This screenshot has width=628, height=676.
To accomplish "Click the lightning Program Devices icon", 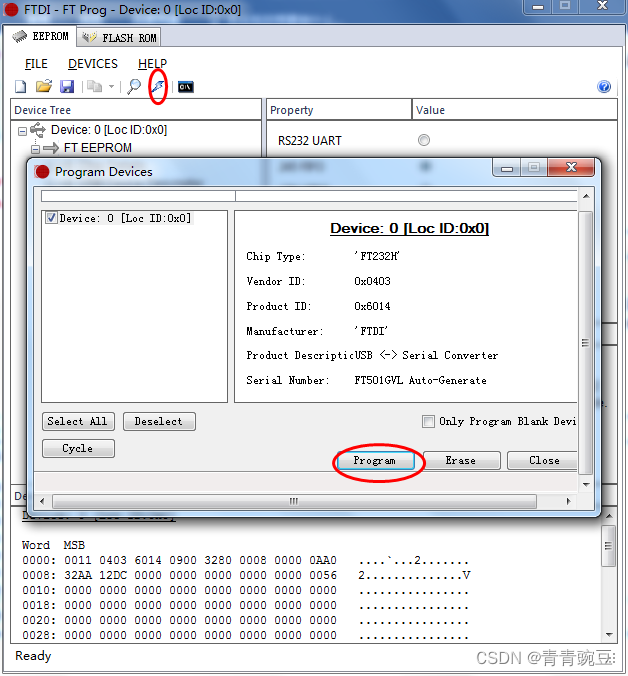I will point(158,87).
